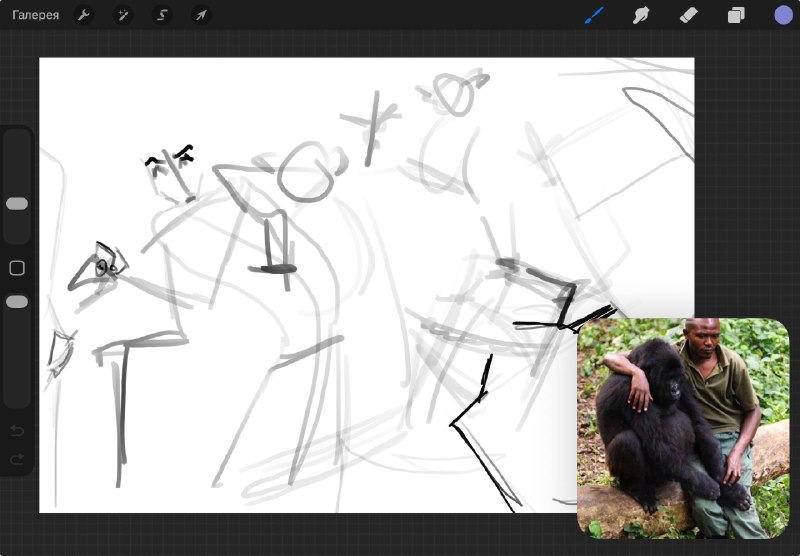Select the Smudge finger tool
Viewport: 800px width, 556px height.
[x=641, y=15]
